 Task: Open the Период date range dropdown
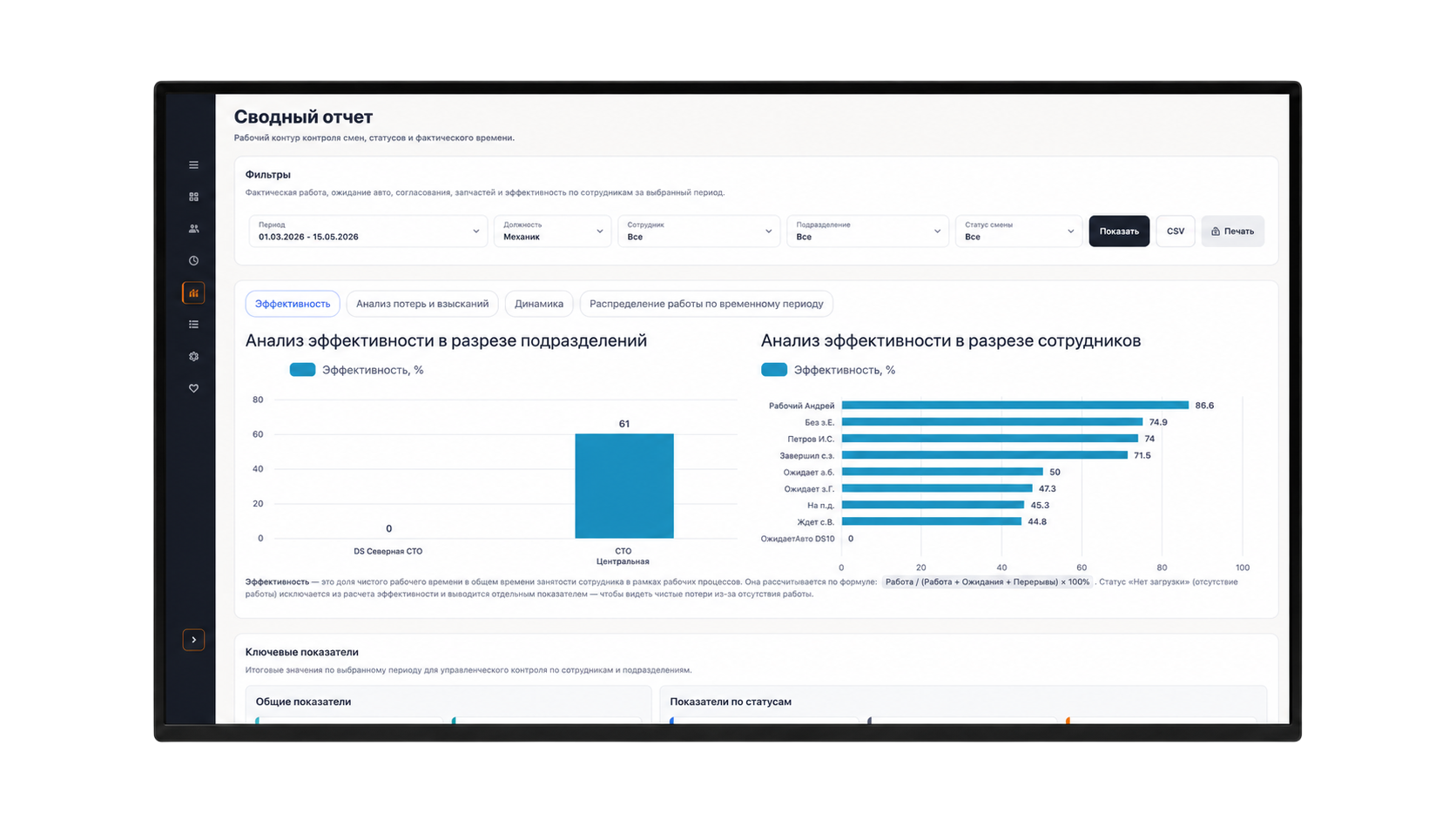pos(367,231)
